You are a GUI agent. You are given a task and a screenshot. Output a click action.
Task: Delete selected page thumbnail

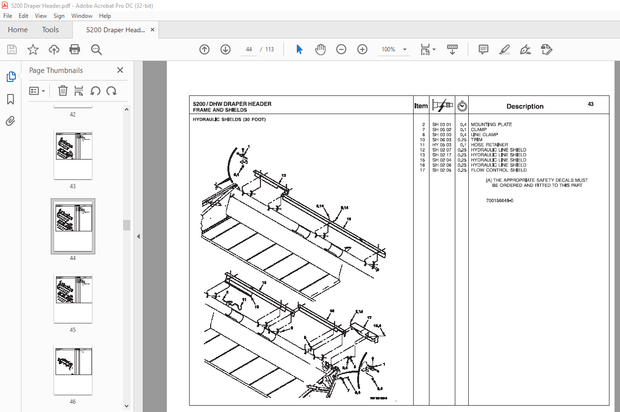[62, 91]
